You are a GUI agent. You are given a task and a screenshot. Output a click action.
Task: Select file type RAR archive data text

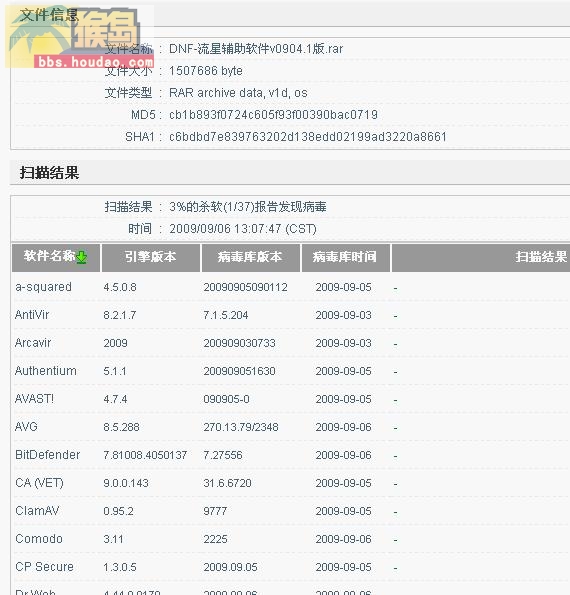pyautogui.click(x=238, y=93)
